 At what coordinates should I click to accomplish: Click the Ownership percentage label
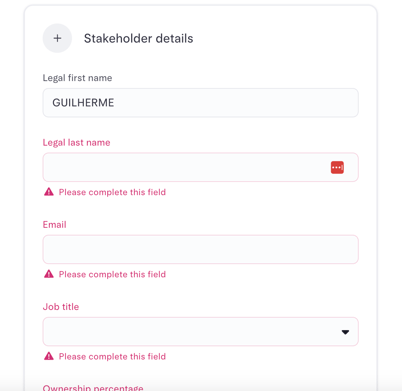pyautogui.click(x=93, y=388)
